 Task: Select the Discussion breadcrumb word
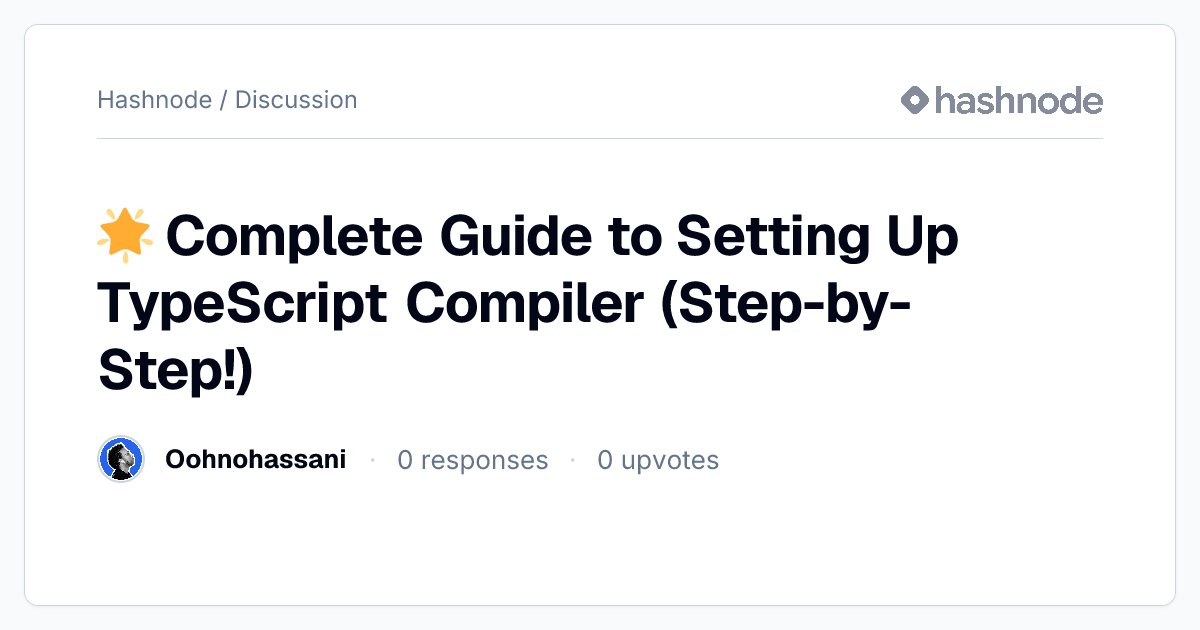[x=296, y=100]
